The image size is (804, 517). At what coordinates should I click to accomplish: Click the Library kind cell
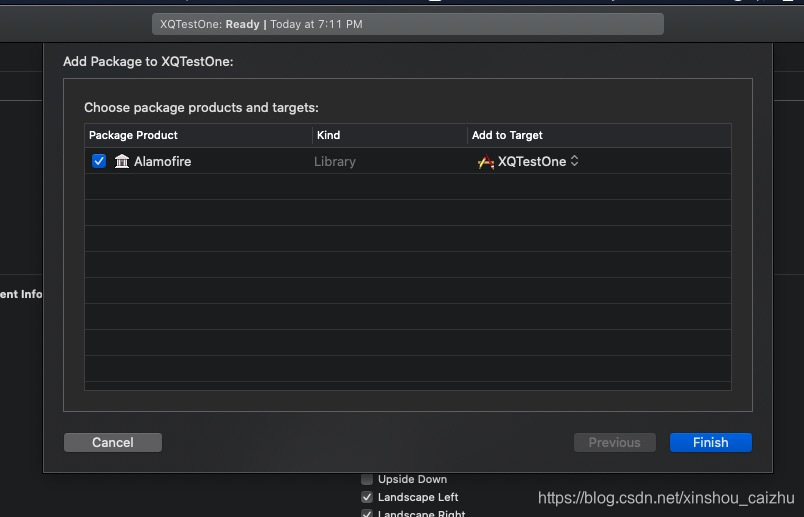tap(335, 162)
